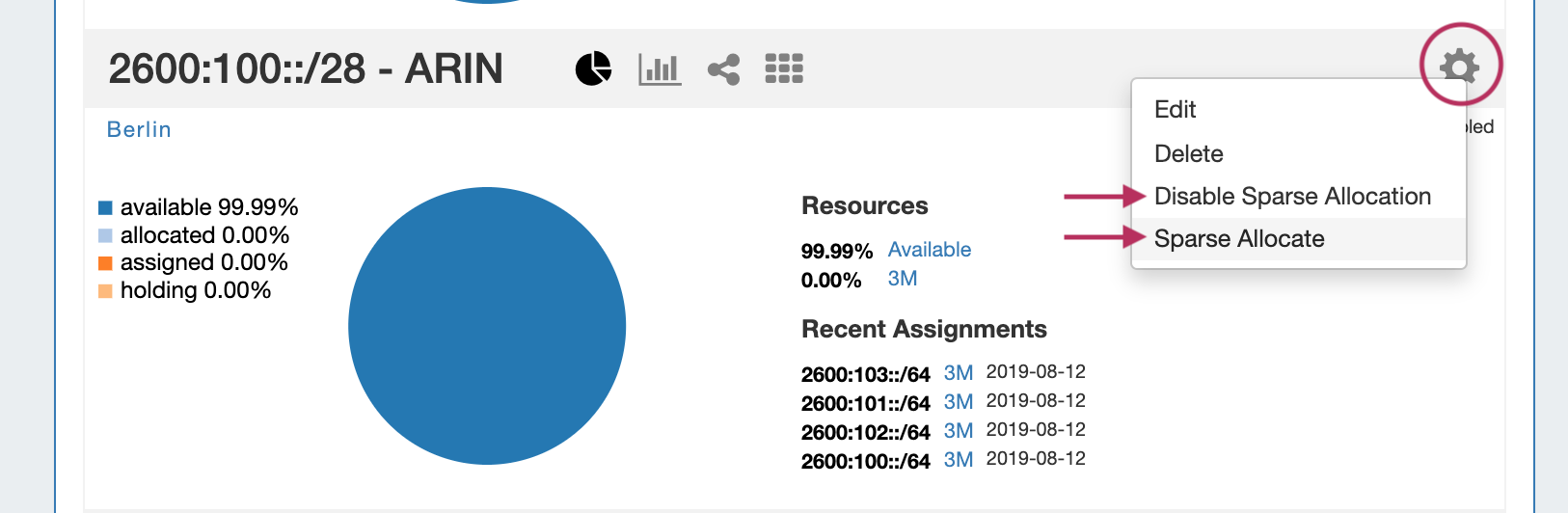The height and width of the screenshot is (513, 1568).
Task: Click the blue available legend swatch
Action: point(106,207)
